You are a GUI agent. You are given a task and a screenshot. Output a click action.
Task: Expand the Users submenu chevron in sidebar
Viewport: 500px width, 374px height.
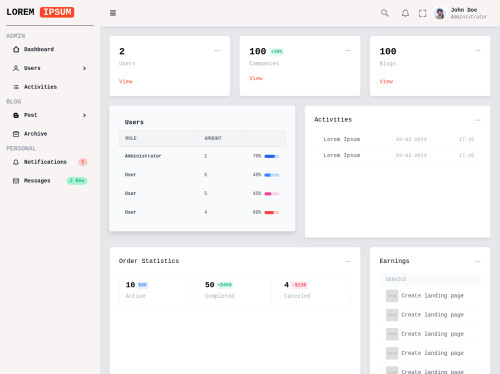(x=84, y=68)
